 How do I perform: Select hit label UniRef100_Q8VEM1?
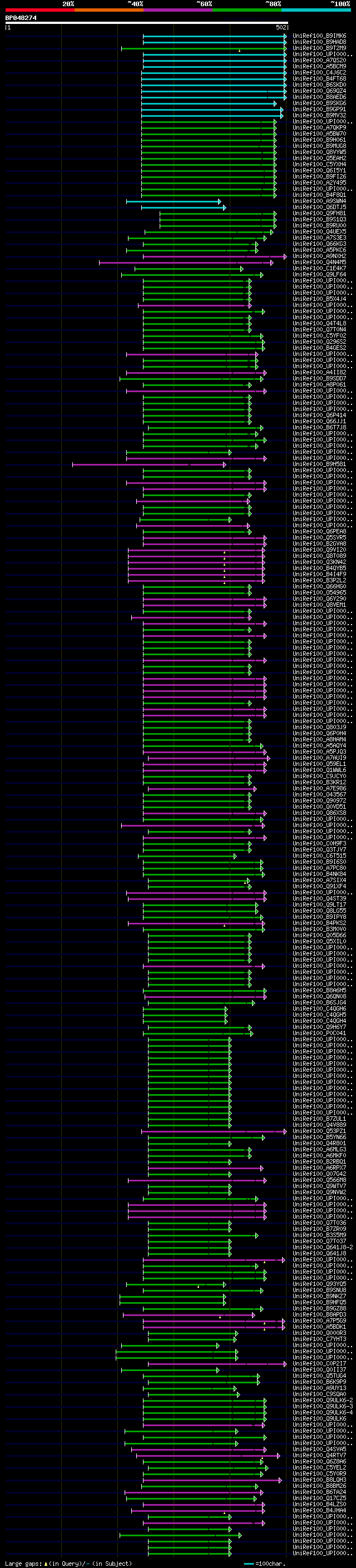[x=319, y=605]
